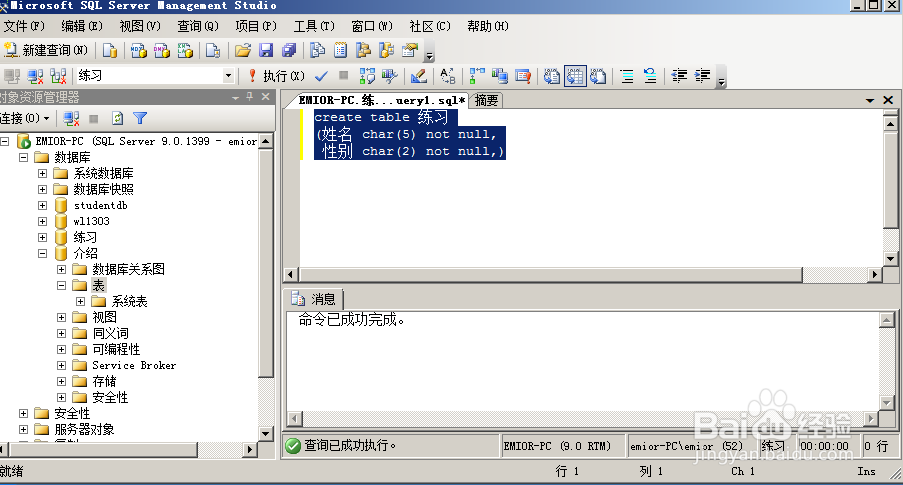Create an Analysis Services MDX query

(139, 51)
